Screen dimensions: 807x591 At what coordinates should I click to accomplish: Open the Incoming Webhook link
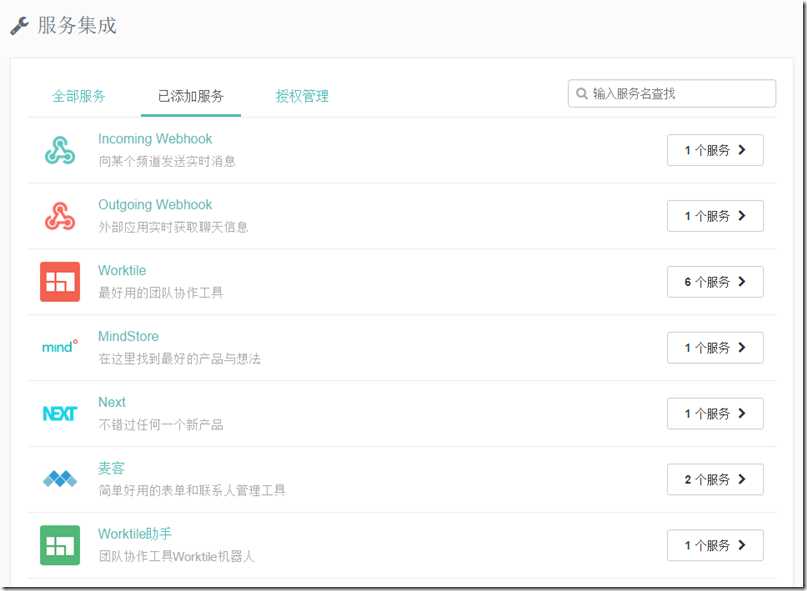click(x=155, y=139)
